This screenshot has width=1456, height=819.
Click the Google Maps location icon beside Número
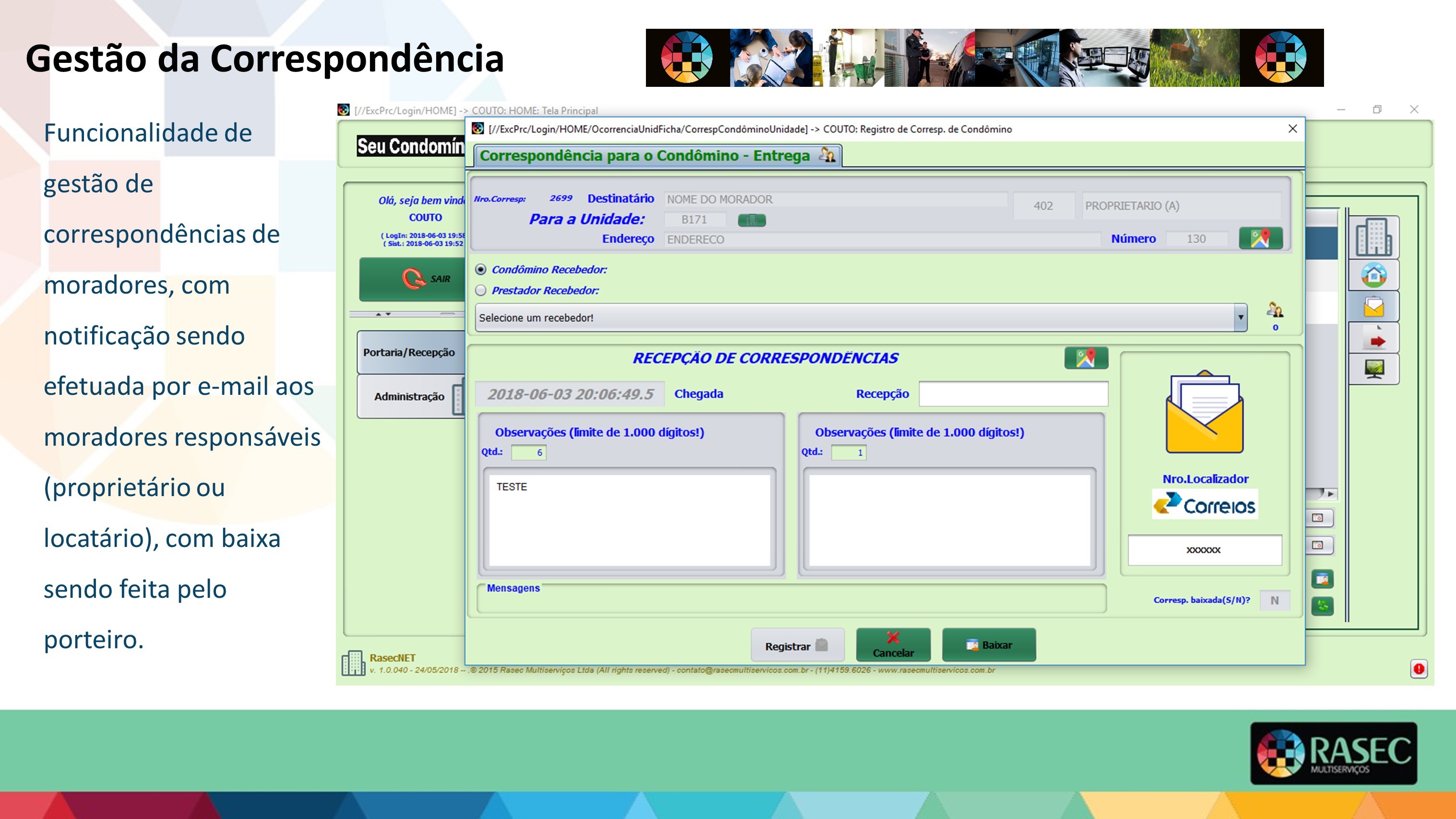(x=1262, y=238)
